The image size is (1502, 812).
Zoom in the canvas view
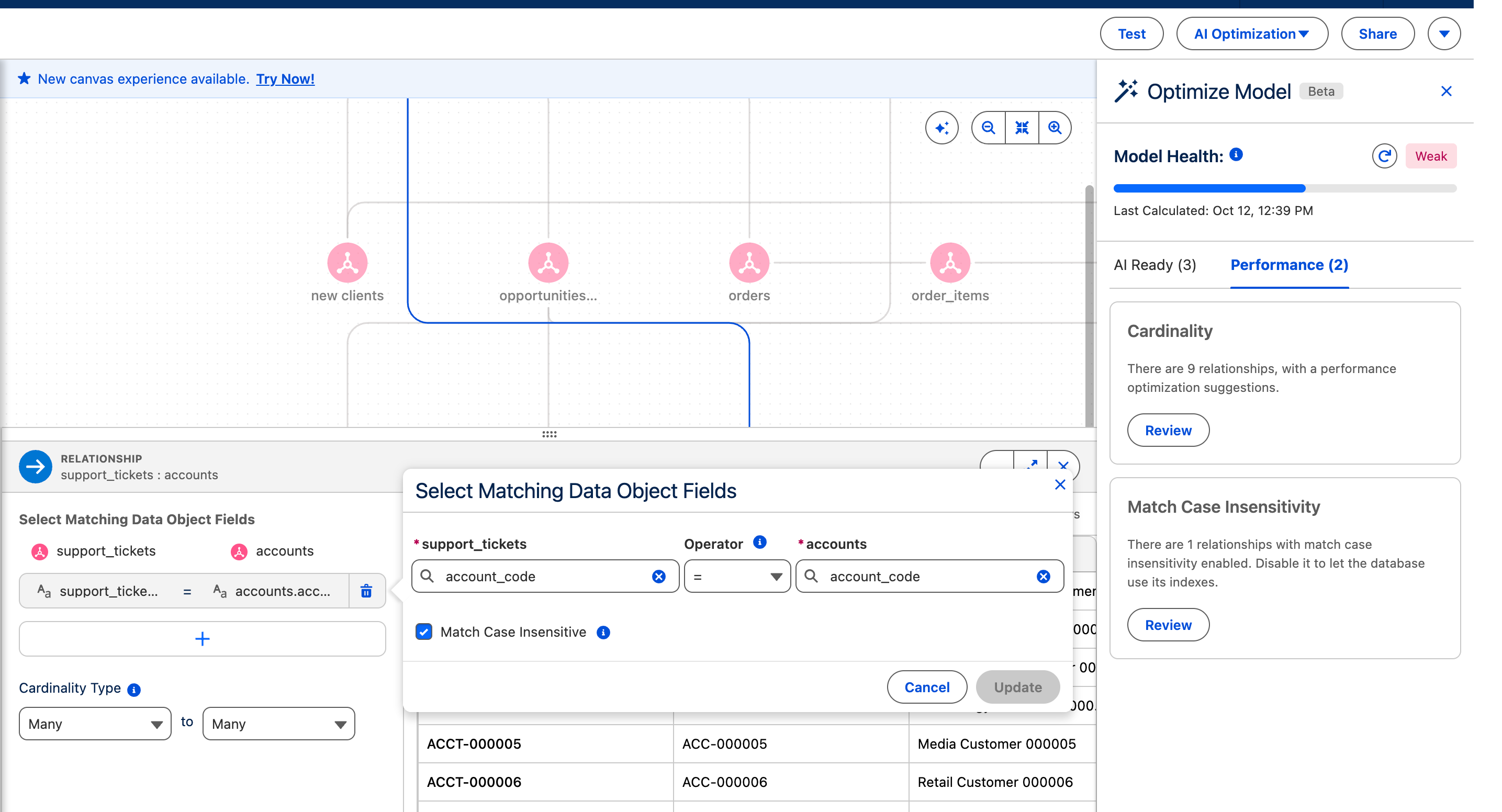[1055, 127]
